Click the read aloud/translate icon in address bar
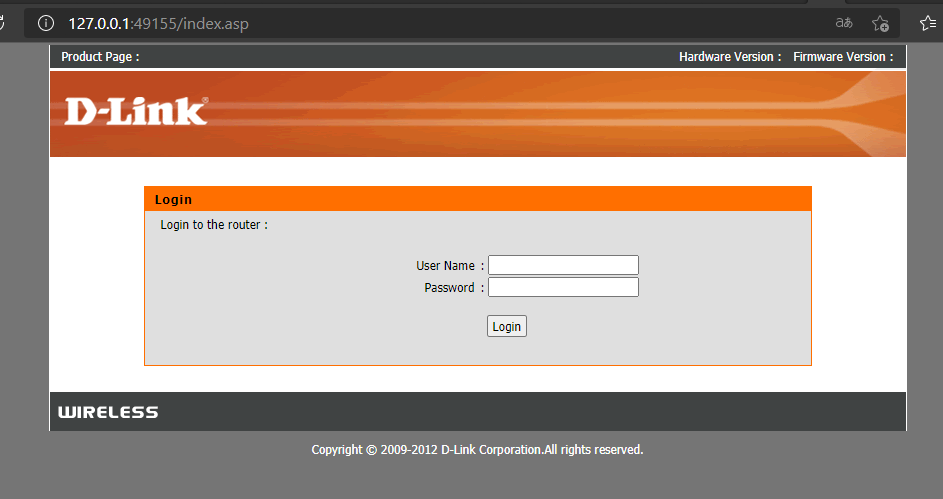Image resolution: width=943 pixels, height=499 pixels. point(844,23)
